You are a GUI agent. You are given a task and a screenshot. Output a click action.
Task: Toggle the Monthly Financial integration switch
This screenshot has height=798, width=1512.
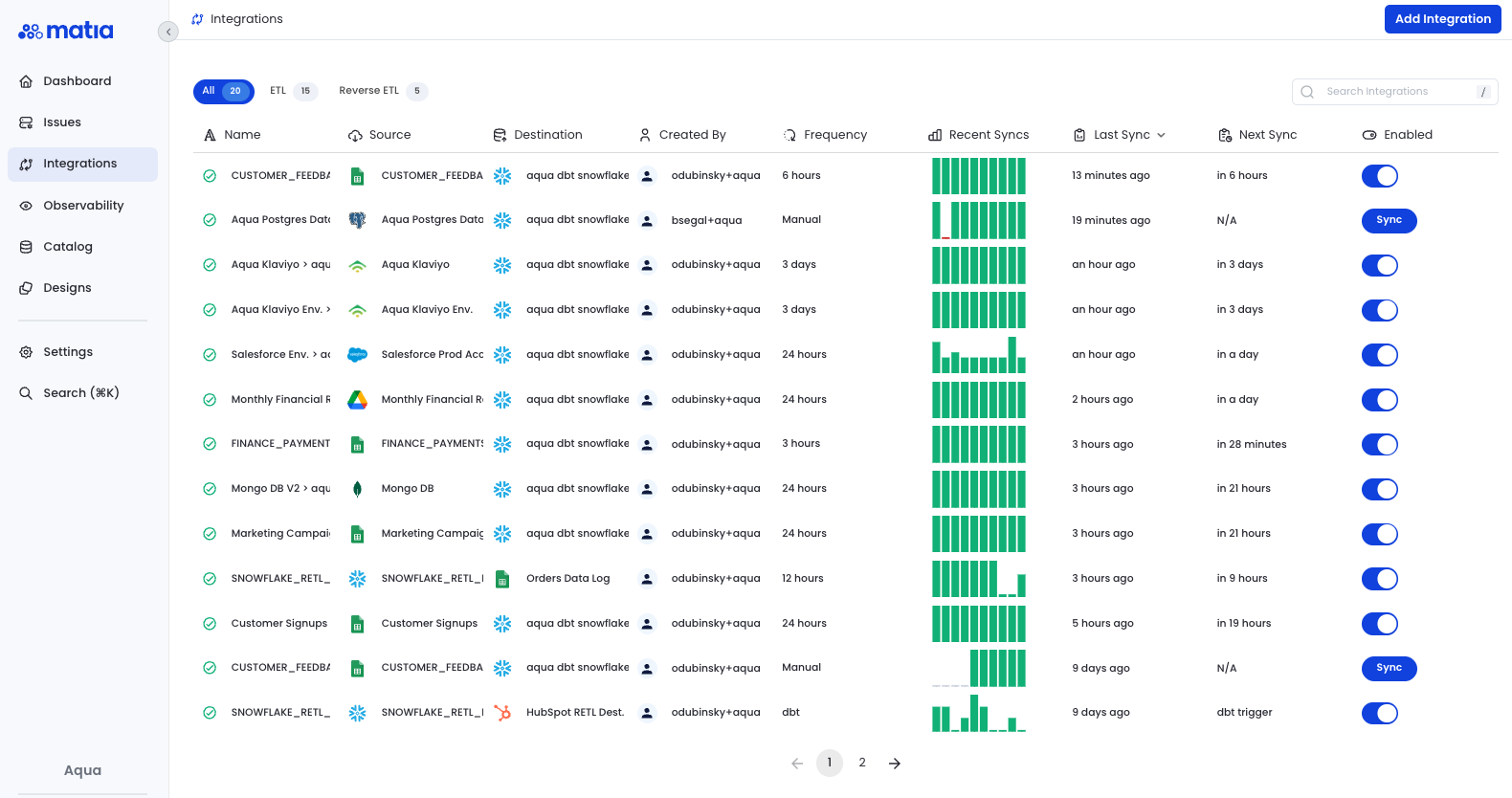click(1380, 400)
